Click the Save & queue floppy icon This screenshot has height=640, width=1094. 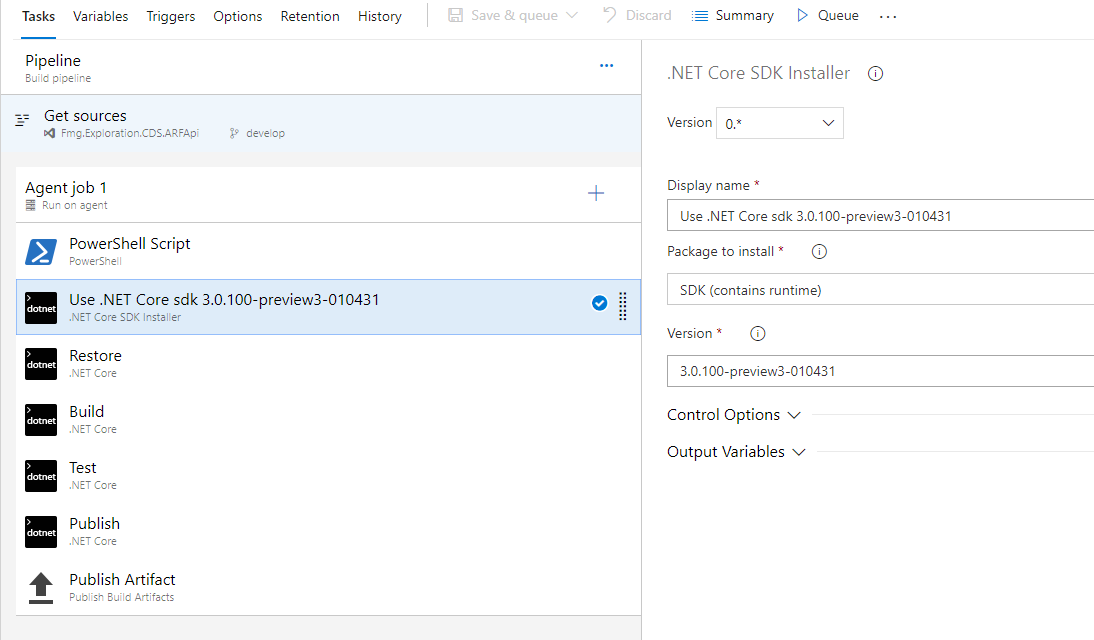point(455,15)
